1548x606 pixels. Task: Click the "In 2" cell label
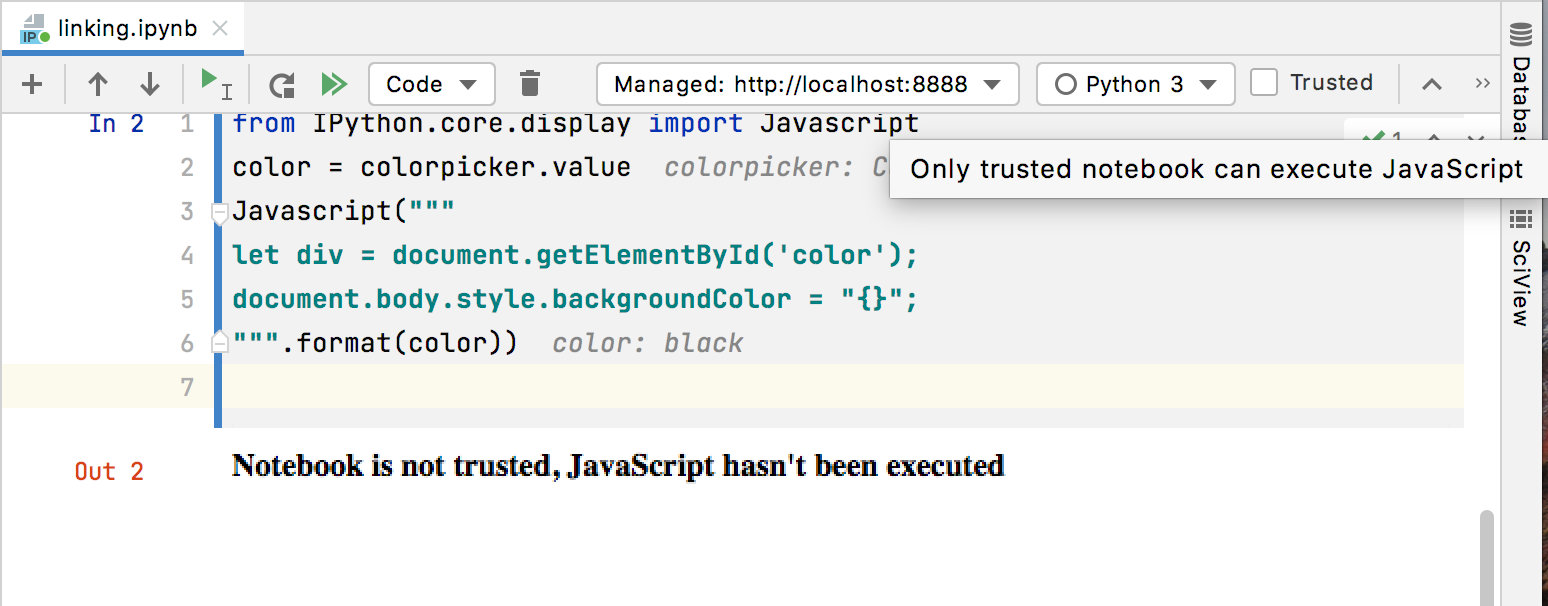(116, 124)
